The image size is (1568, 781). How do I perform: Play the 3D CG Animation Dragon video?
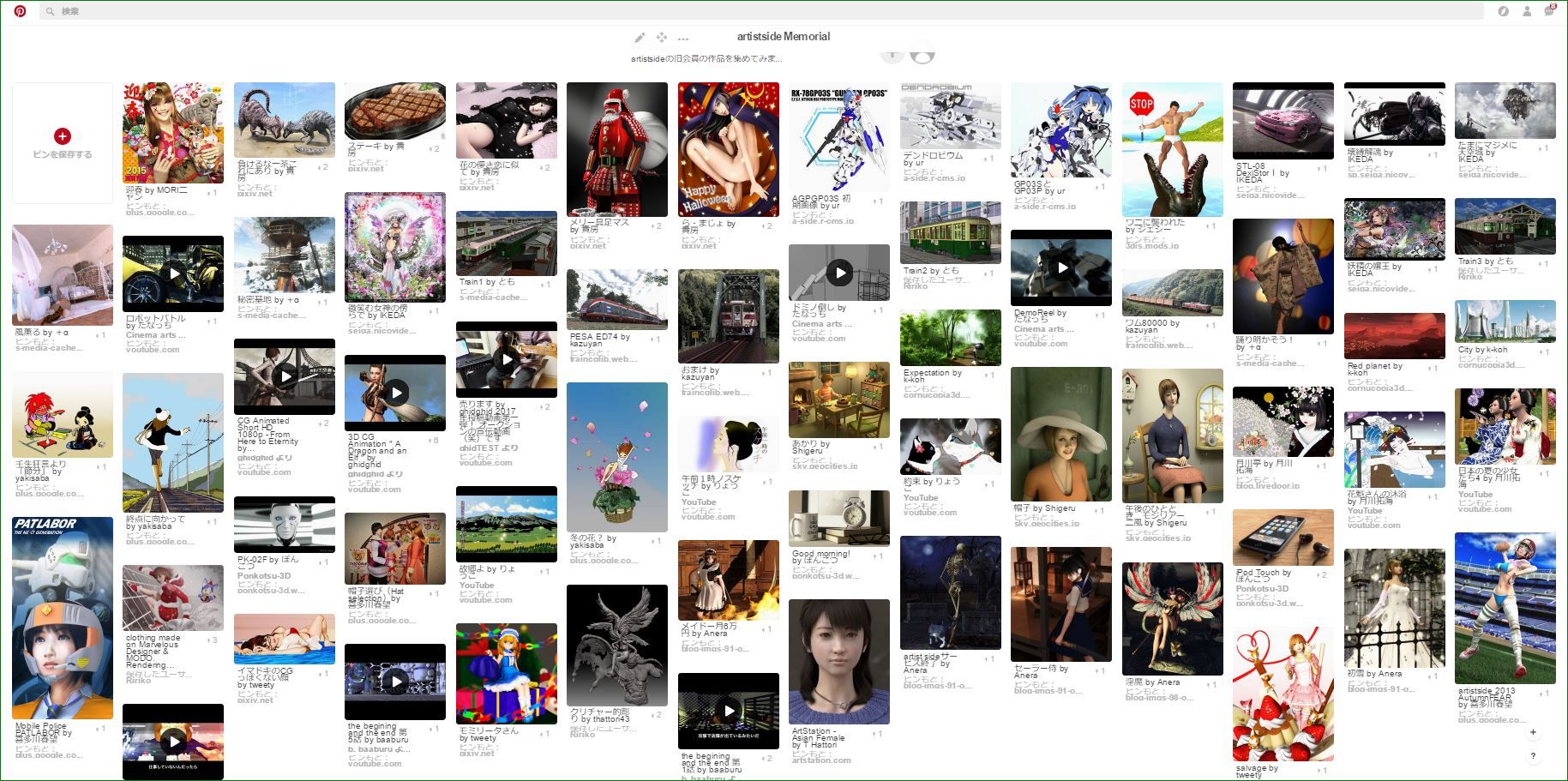click(x=396, y=393)
